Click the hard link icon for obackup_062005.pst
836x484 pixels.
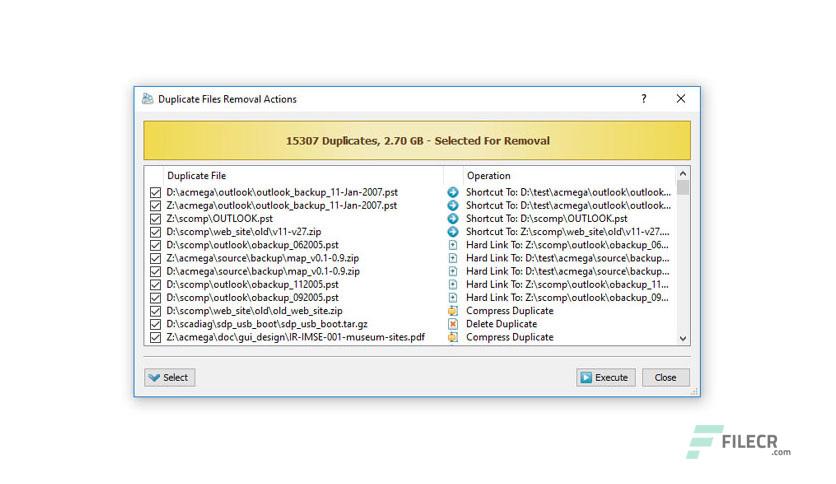pos(453,245)
